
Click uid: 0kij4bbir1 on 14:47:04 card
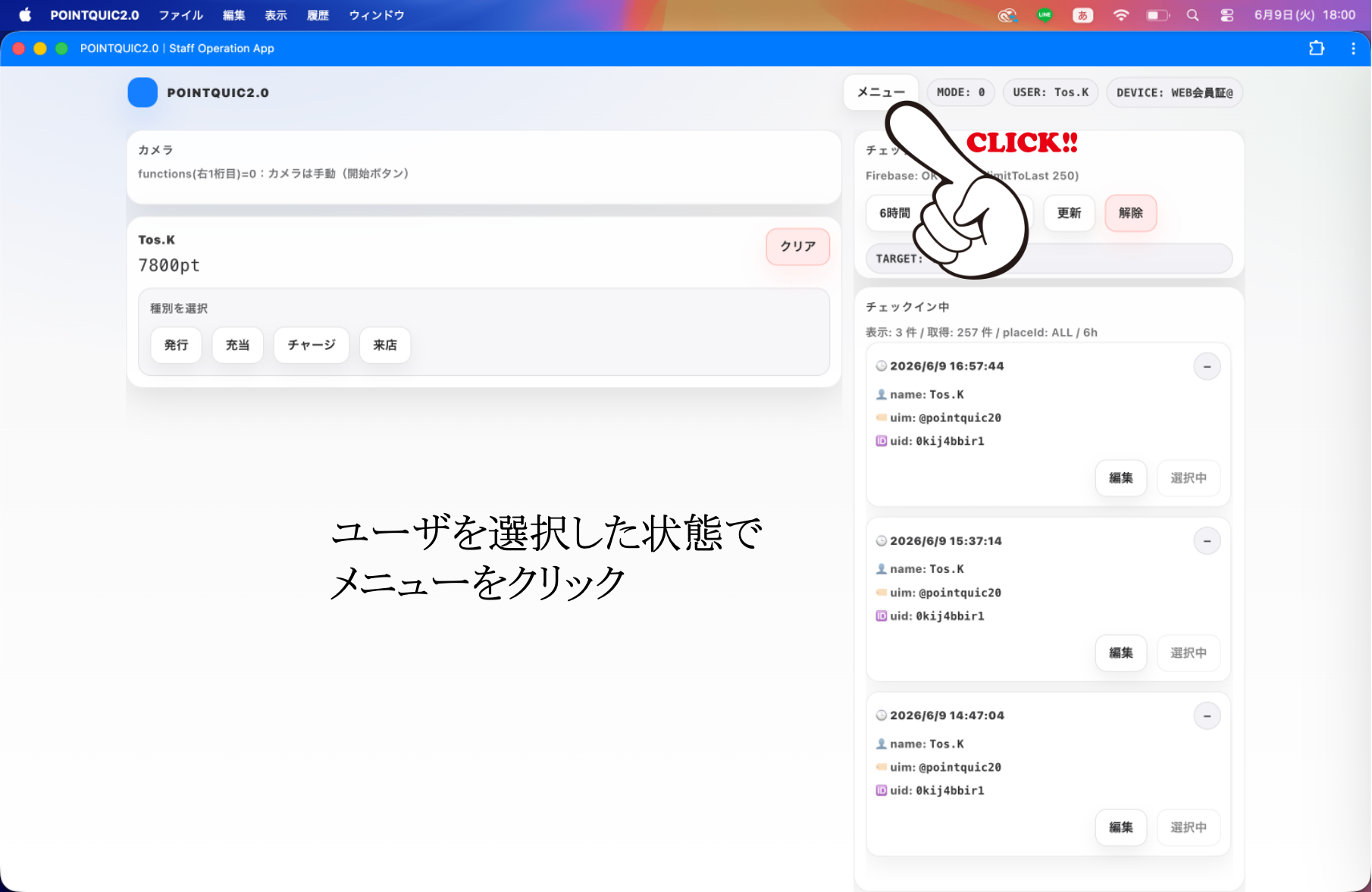(937, 790)
